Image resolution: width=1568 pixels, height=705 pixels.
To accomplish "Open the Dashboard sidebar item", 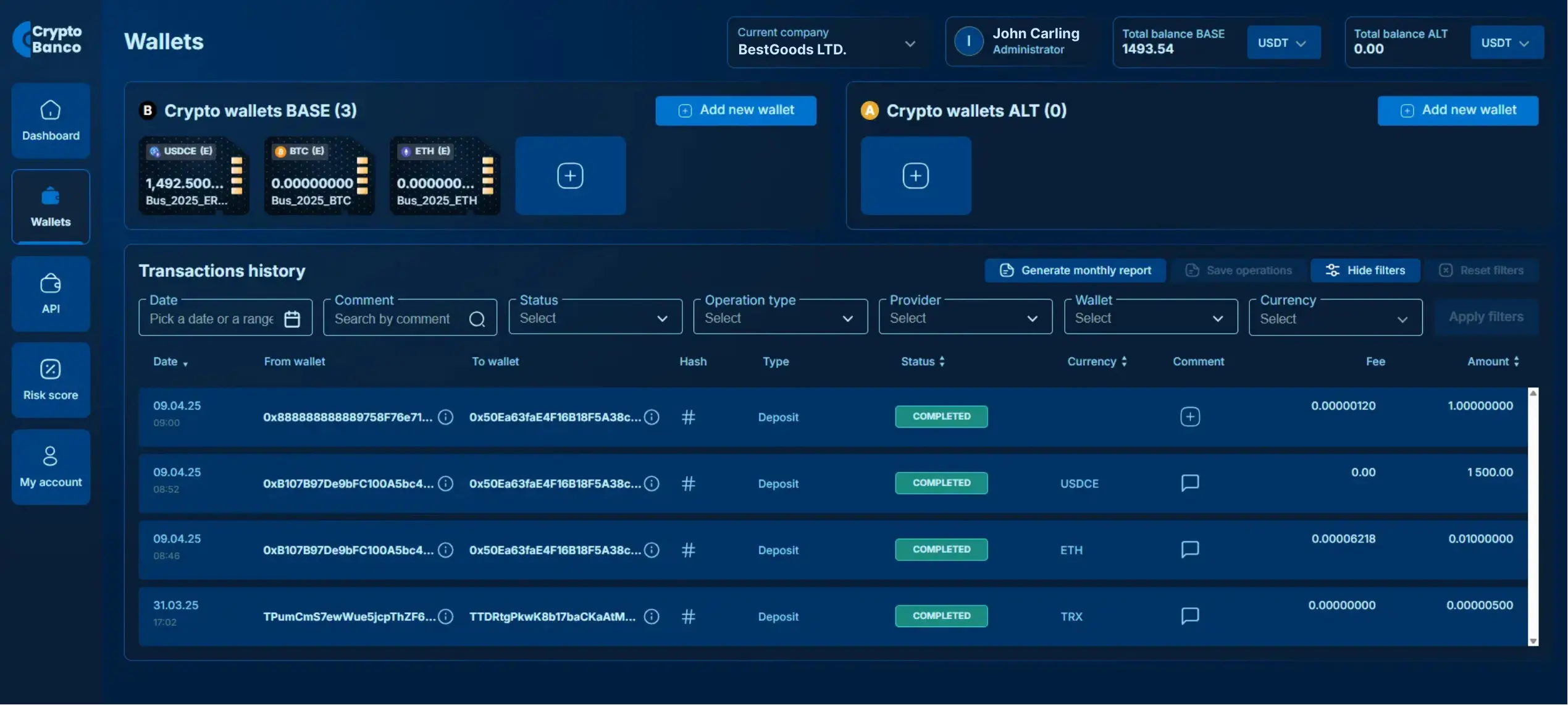I will pos(51,120).
